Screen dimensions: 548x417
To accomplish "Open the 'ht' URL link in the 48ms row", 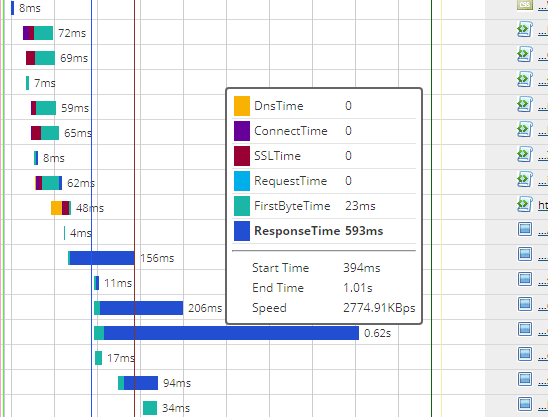I will [543, 205].
